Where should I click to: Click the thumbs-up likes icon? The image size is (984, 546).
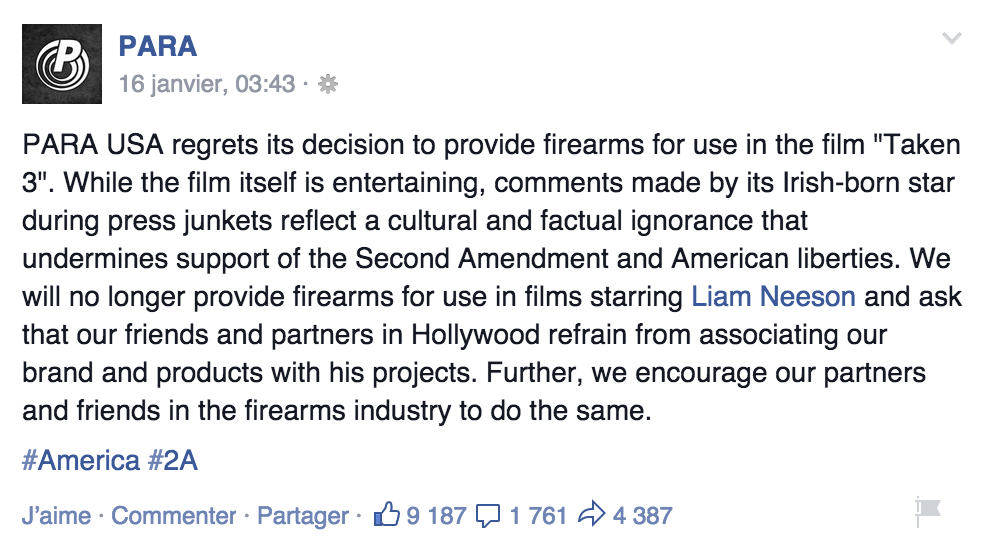tap(386, 516)
